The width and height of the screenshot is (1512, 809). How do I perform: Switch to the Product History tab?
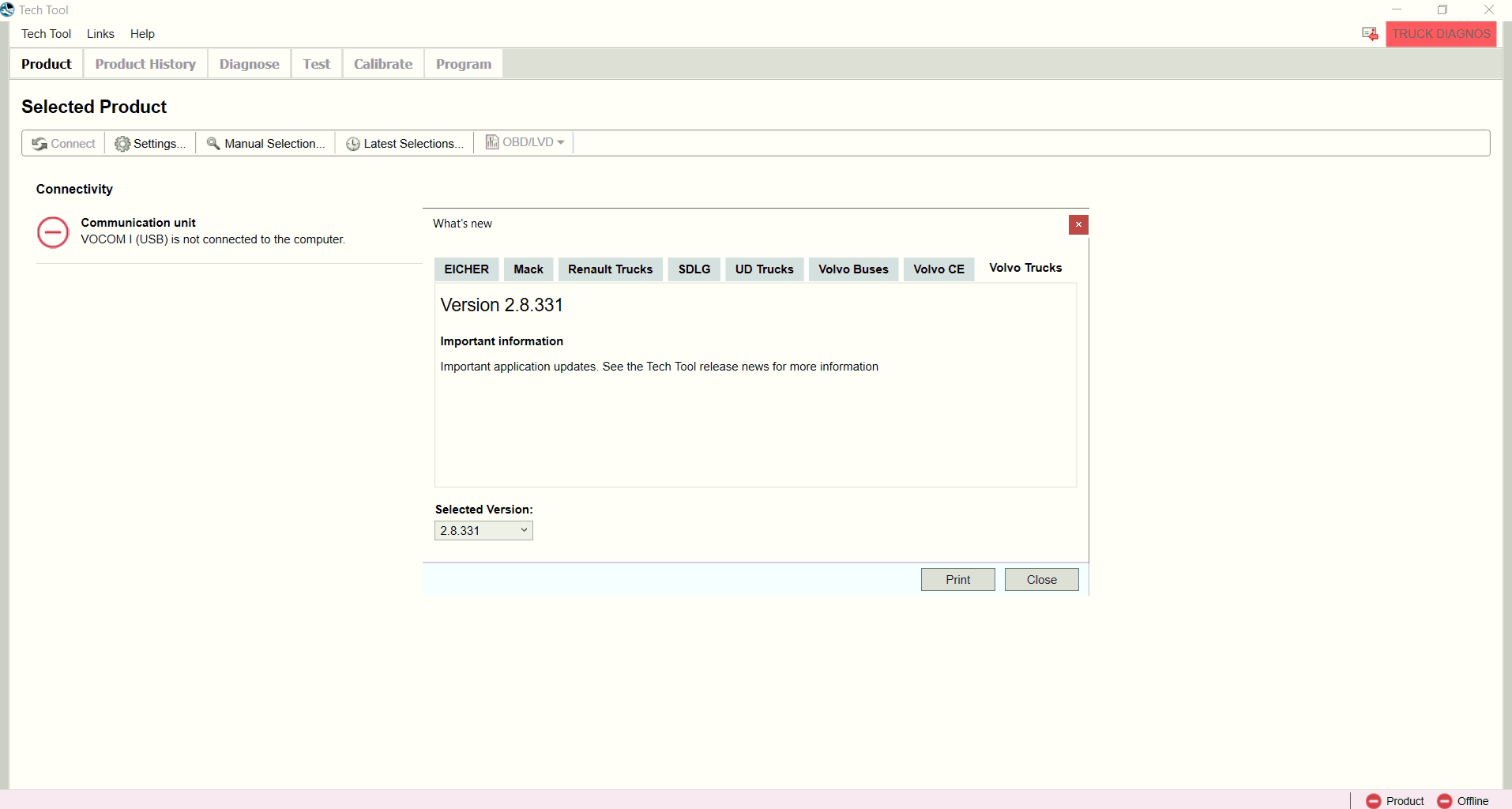tap(145, 64)
